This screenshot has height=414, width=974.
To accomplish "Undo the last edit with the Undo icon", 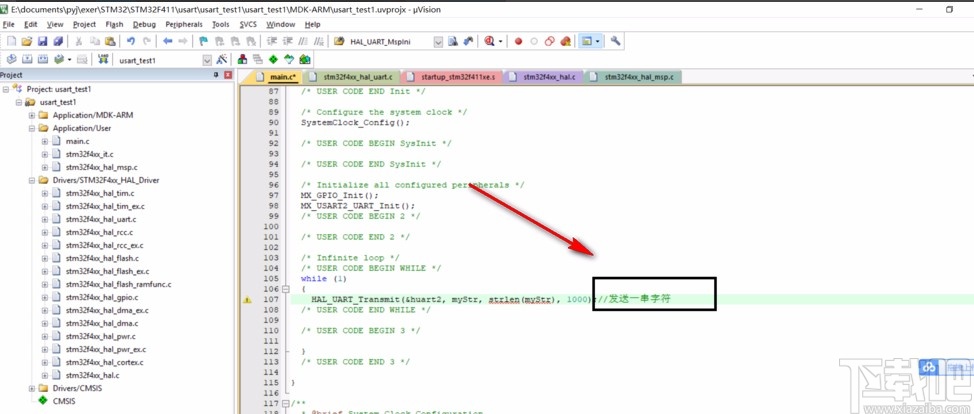I will 130,41.
